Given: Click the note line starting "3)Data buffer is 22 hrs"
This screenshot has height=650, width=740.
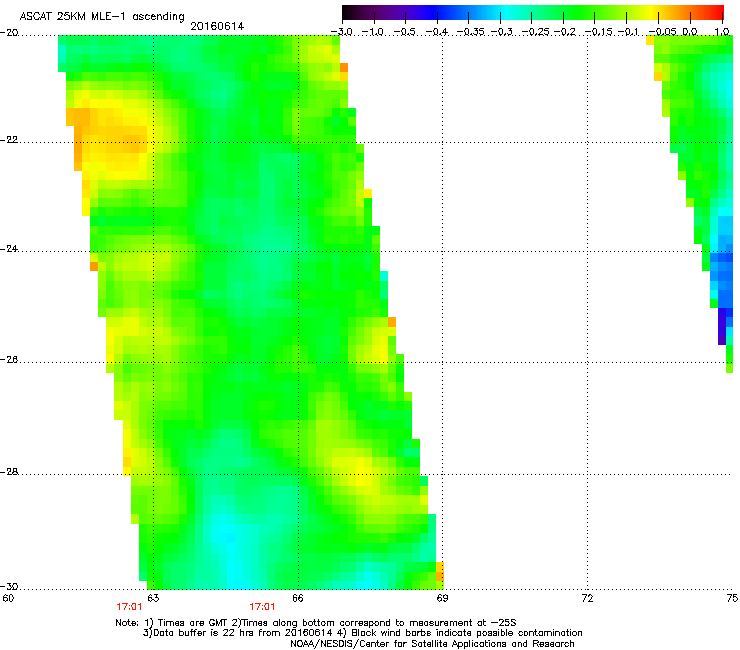Looking at the screenshot, I should click(362, 633).
